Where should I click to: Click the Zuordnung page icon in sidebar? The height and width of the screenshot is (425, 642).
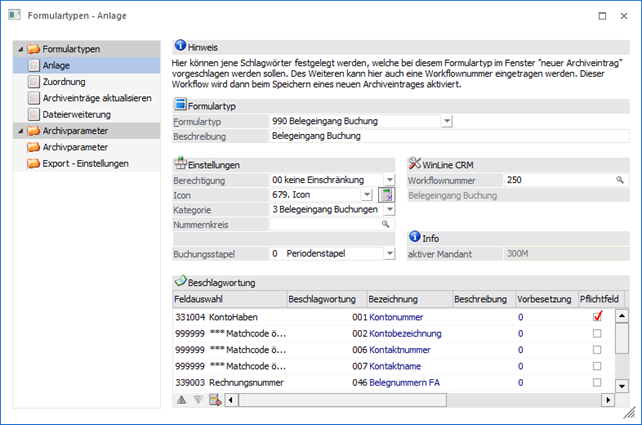(34, 82)
